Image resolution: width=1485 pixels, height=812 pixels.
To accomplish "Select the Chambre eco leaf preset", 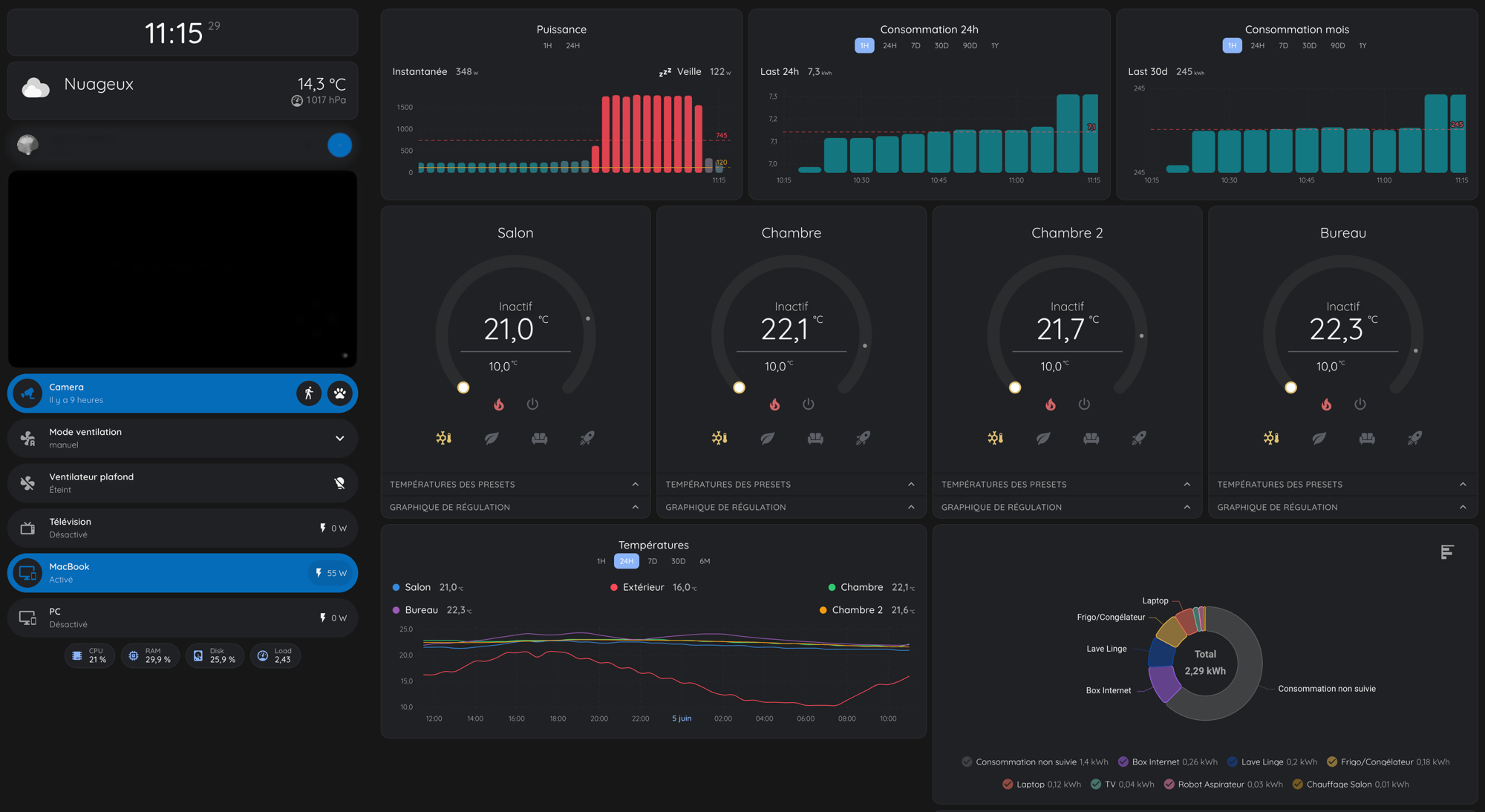I will [768, 438].
